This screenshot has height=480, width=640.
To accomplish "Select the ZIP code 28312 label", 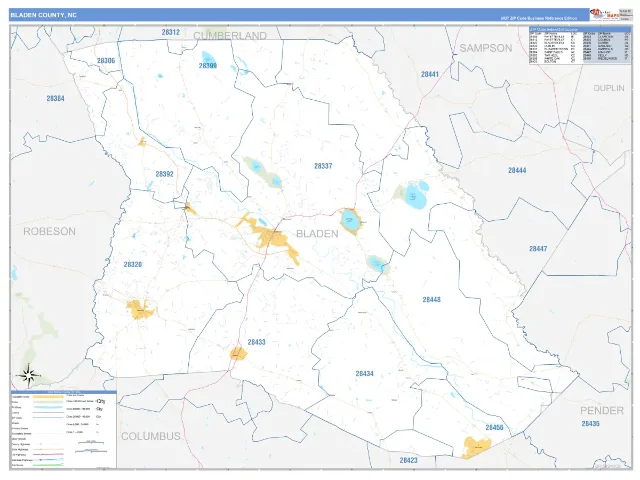I will (x=171, y=32).
